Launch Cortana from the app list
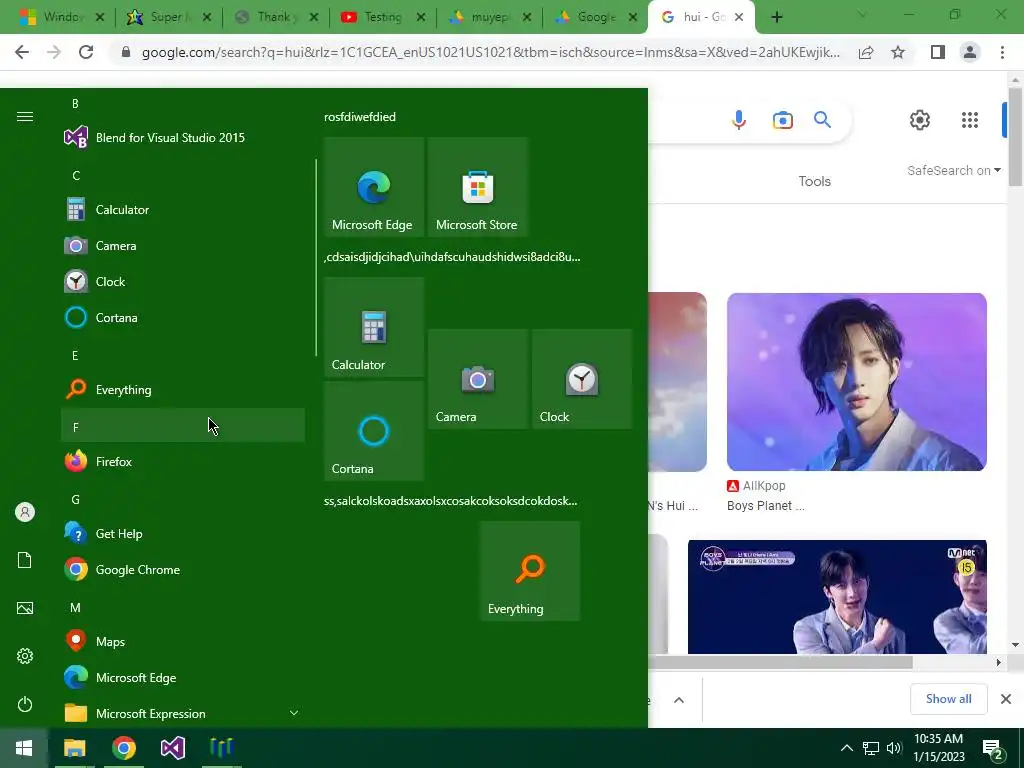The image size is (1024, 768). pos(183,317)
